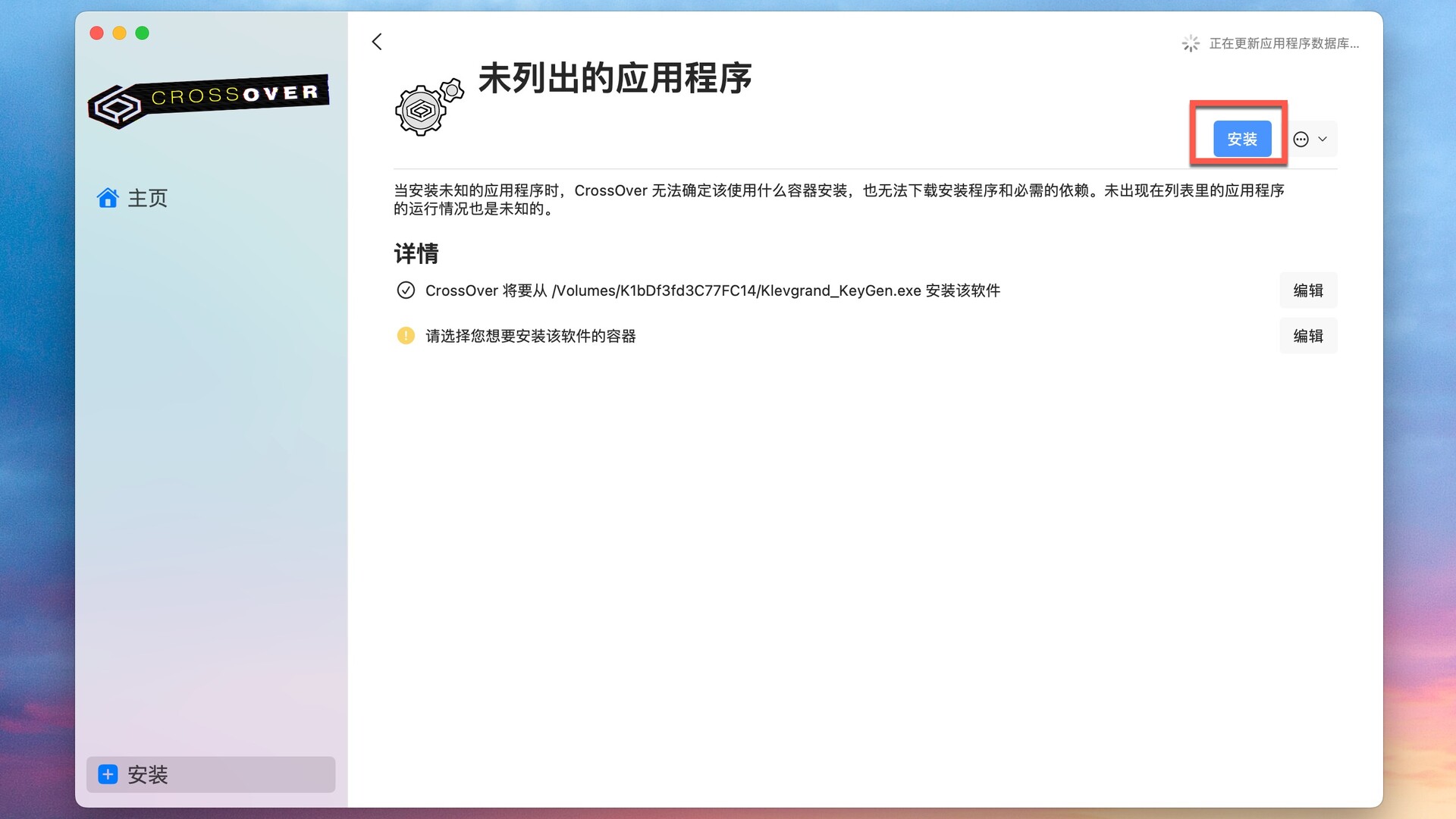Maximize the window with green button

[x=142, y=33]
